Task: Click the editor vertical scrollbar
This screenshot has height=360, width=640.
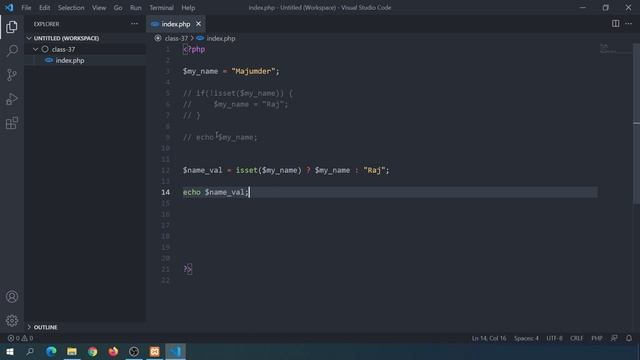Action: point(636,123)
